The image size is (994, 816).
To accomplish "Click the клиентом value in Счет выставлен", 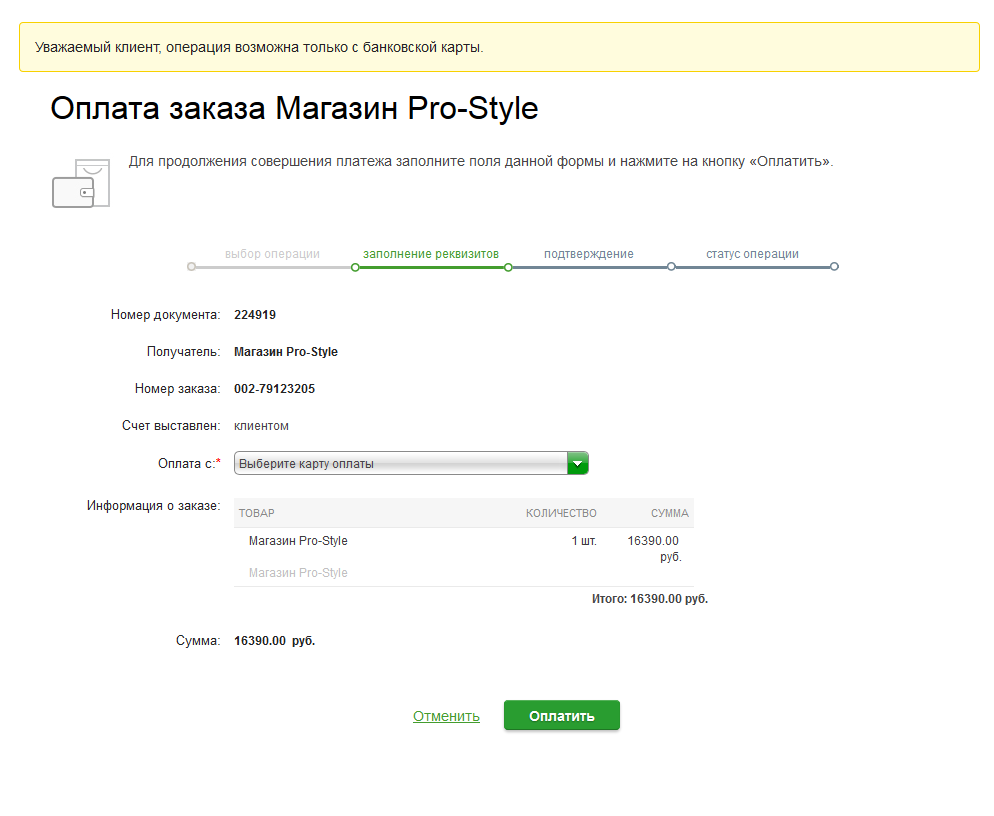I will tap(261, 426).
